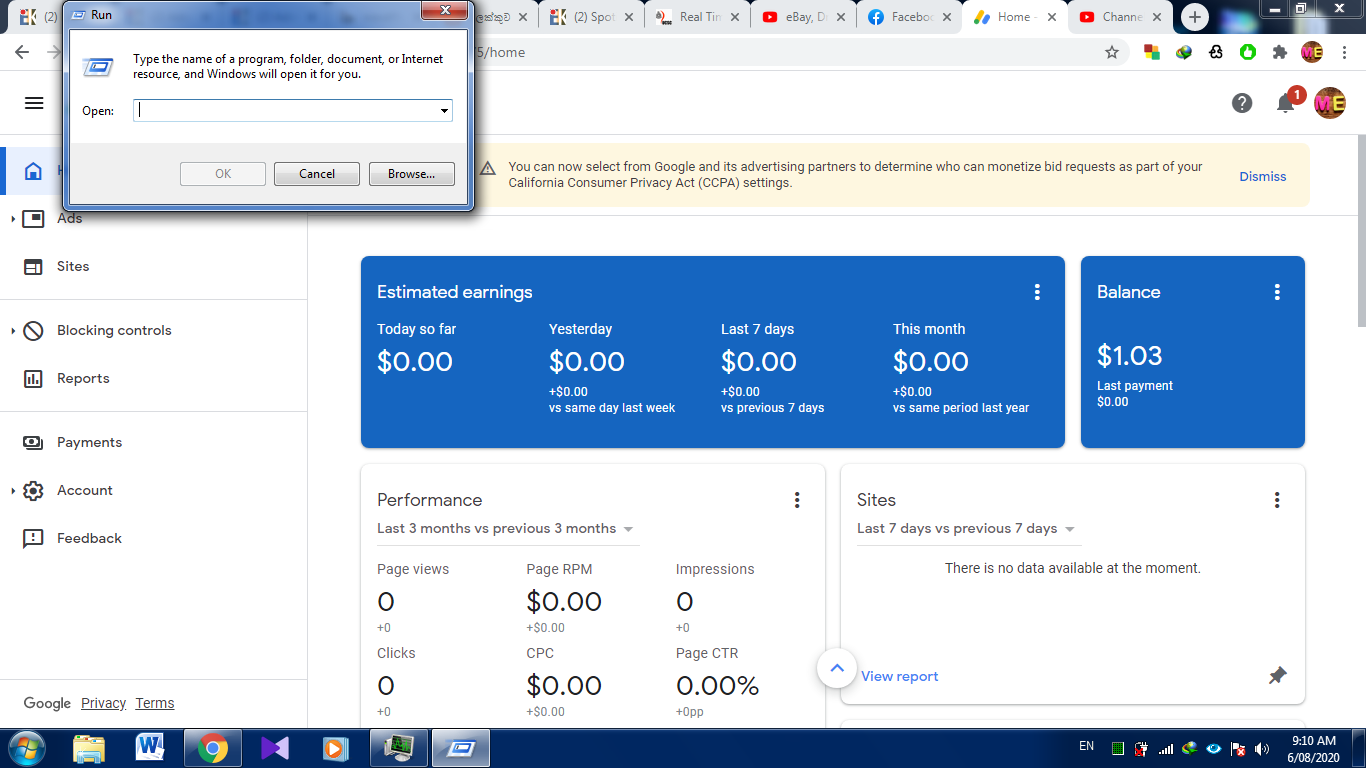Pin the Sites card

(1277, 676)
